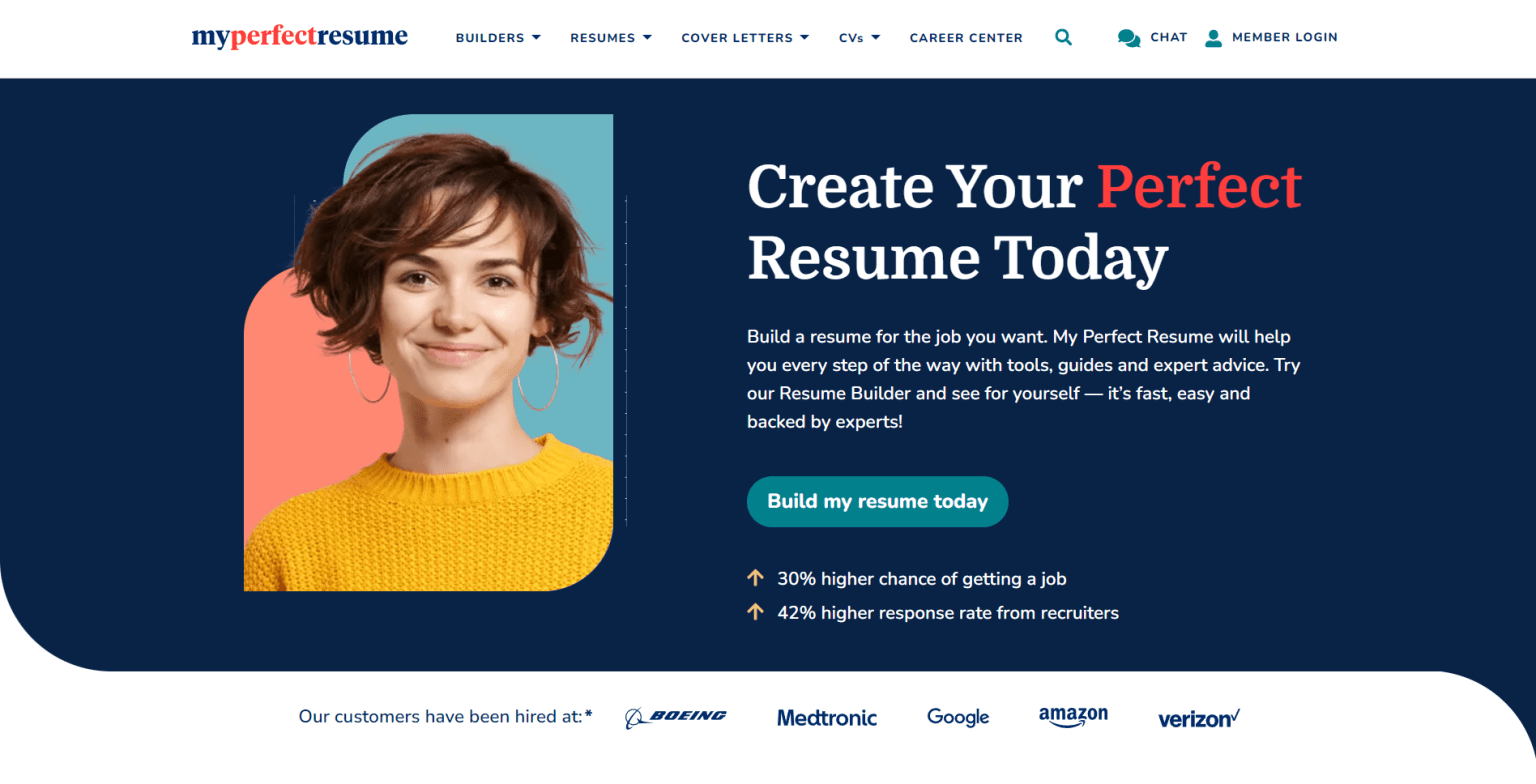Click the arrow beside 30% higher chance

pyautogui.click(x=756, y=578)
